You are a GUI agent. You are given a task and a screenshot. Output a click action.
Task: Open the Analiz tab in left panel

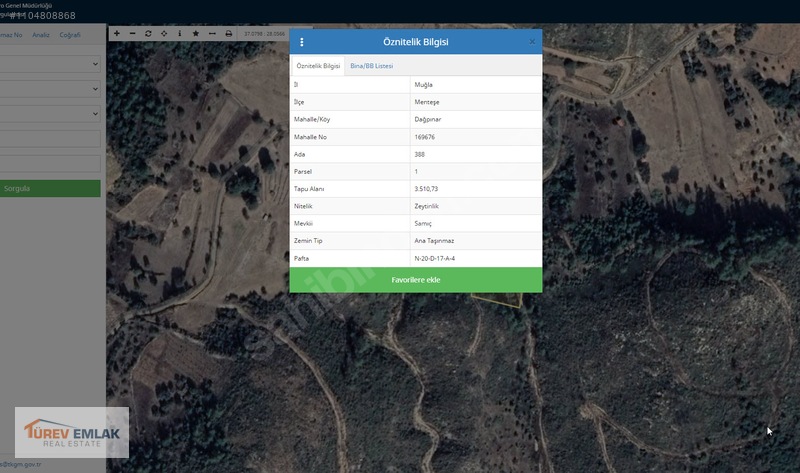pos(41,35)
